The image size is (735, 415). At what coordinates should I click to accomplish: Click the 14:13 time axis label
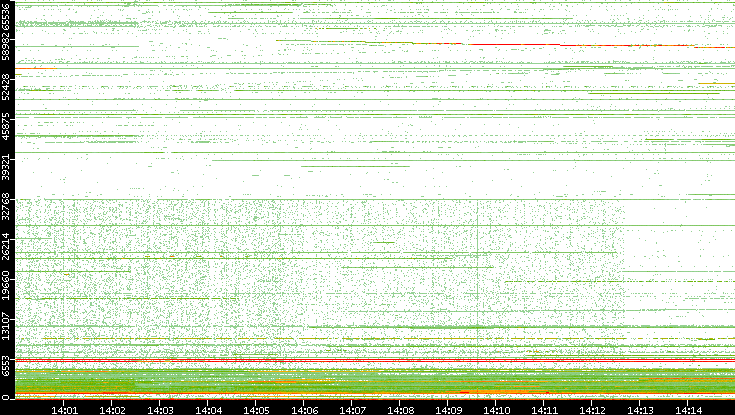point(640,410)
